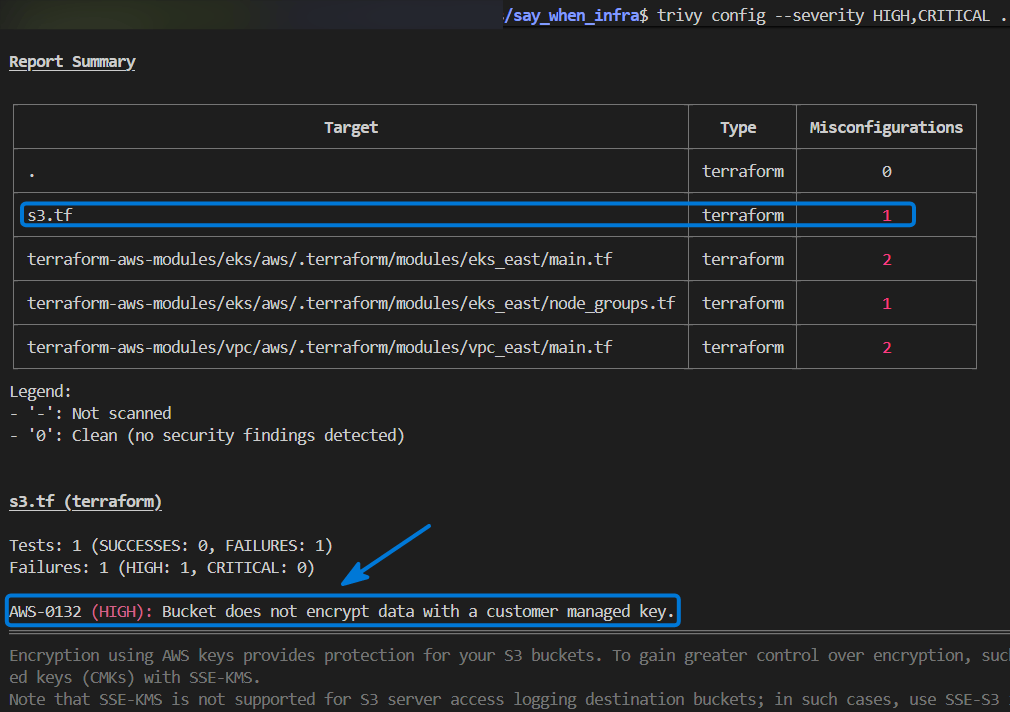Click misconfiguration count '1' in node_groups.tf row

[x=886, y=303]
